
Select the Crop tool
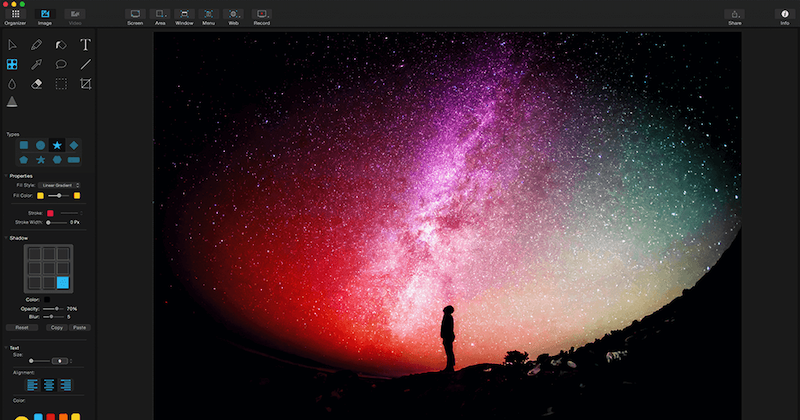coord(85,84)
